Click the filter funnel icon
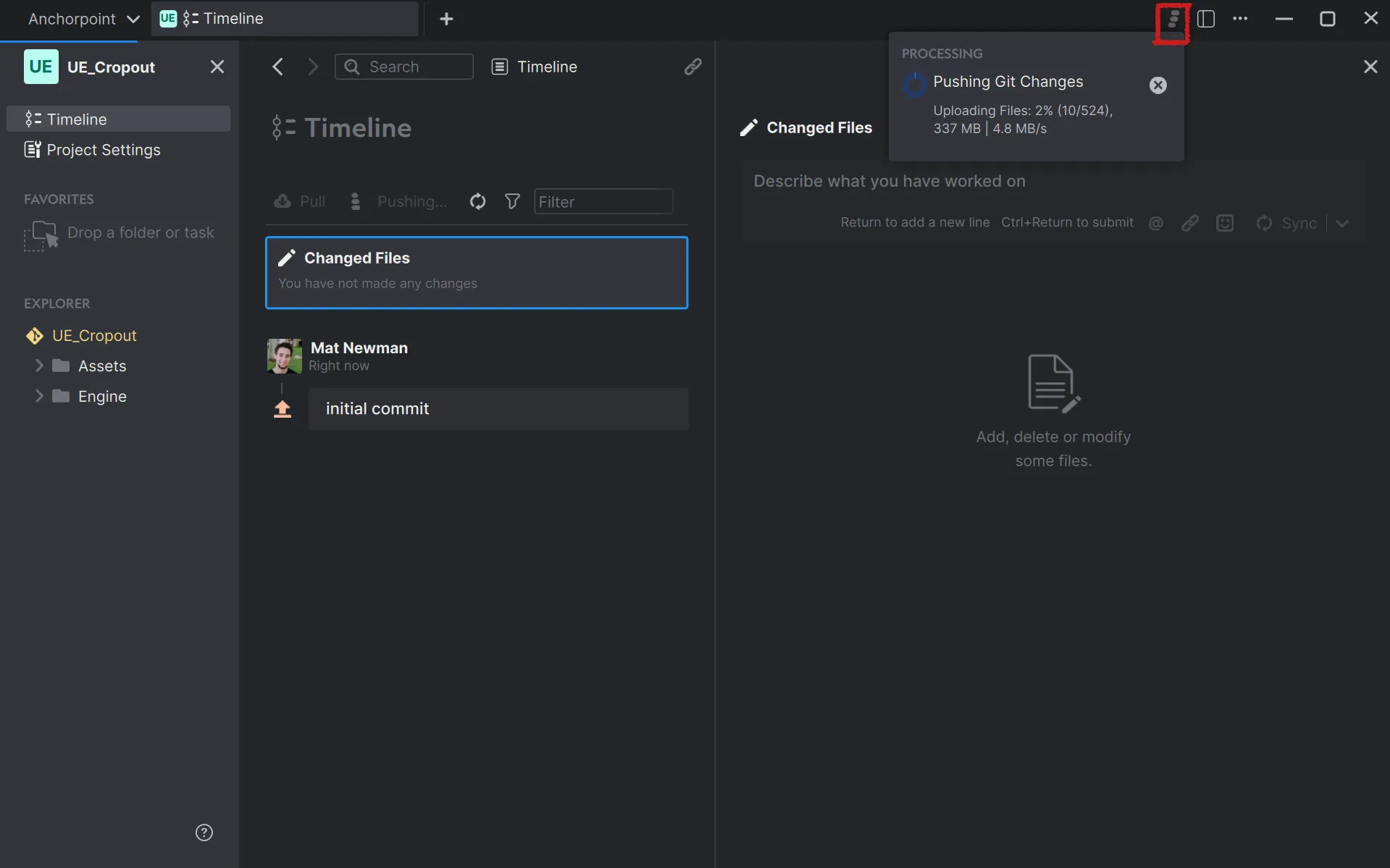Image resolution: width=1390 pixels, height=868 pixels. tap(512, 201)
